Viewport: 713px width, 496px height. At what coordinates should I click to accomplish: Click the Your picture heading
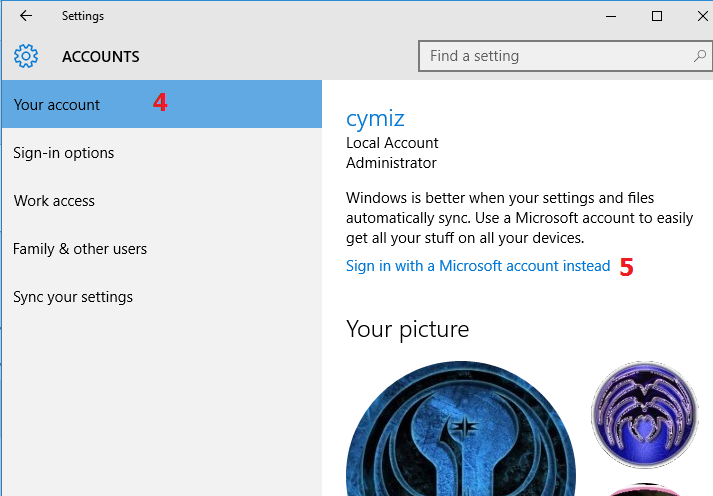407,328
